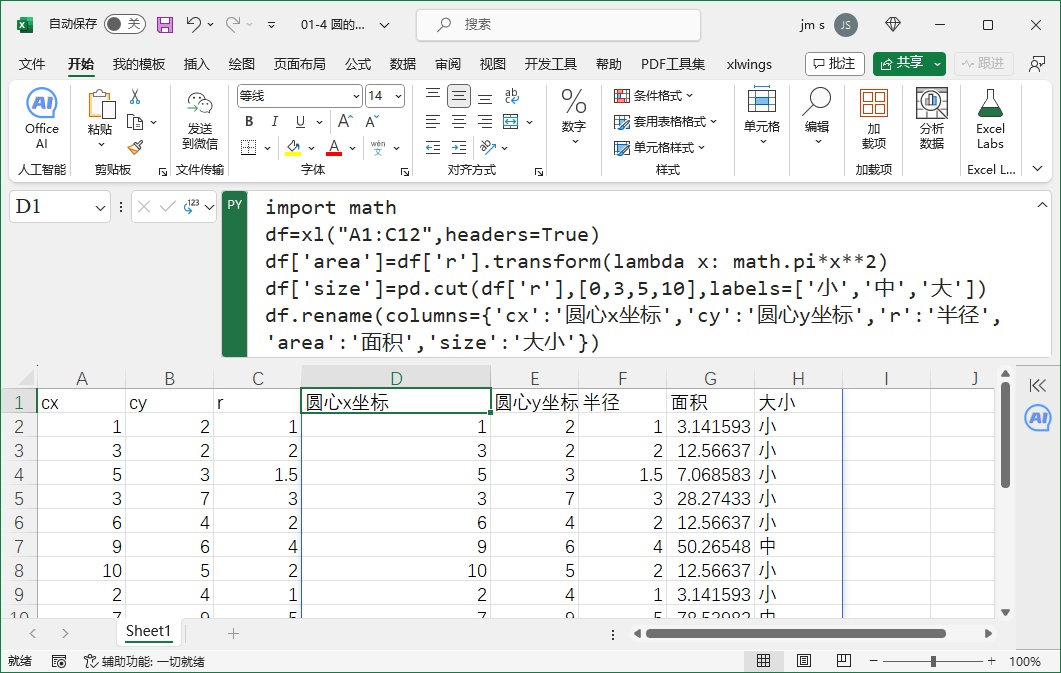Screen dimensions: 1061x673
Task: Switch to Normal view in status bar
Action: (x=763, y=661)
